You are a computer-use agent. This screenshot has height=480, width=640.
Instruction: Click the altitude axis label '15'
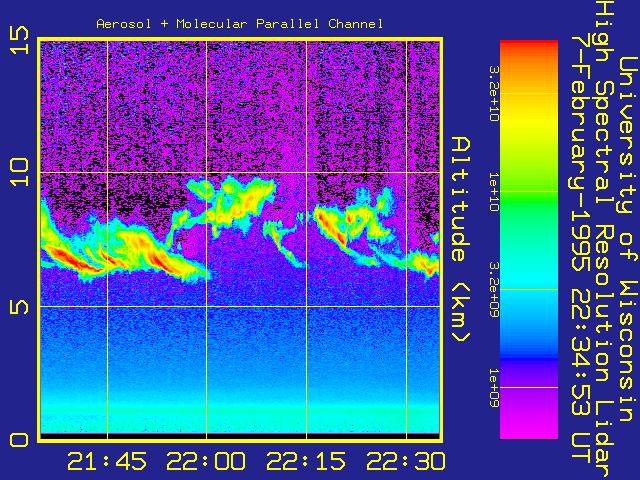[20, 40]
